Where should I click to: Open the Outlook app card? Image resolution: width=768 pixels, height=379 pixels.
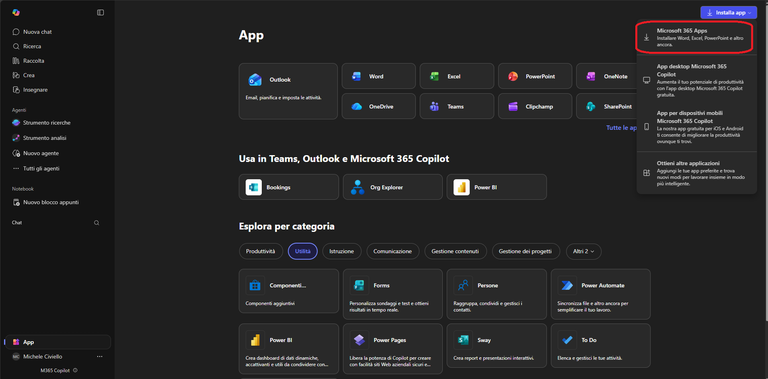[x=288, y=91]
